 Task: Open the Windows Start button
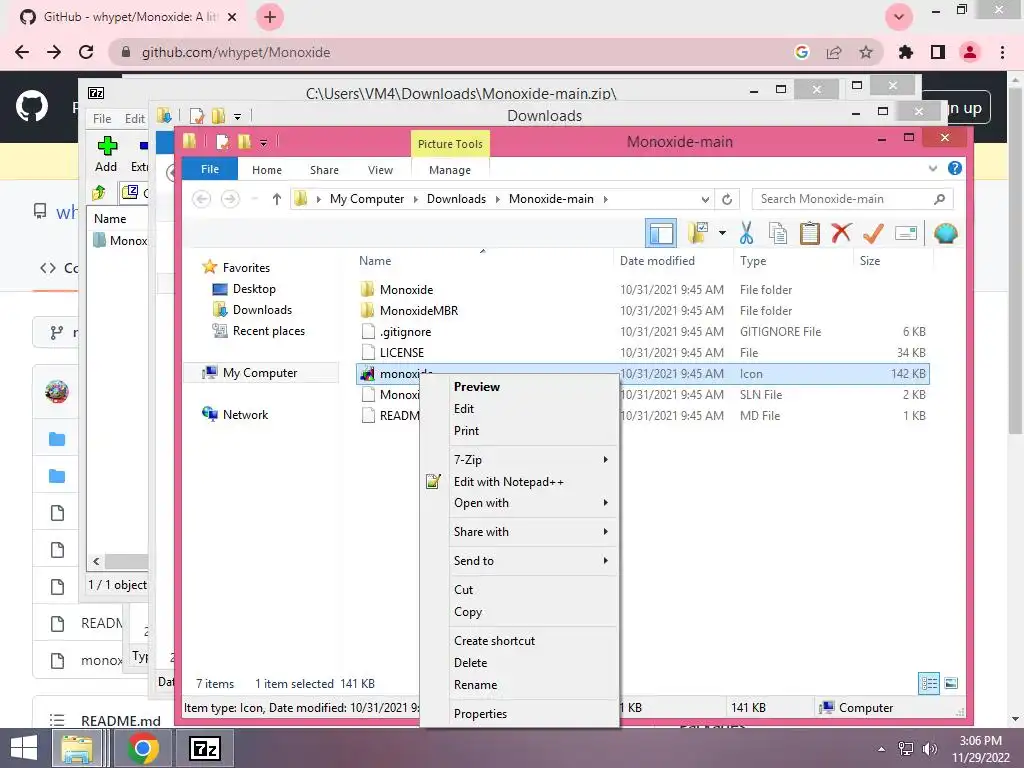coord(24,748)
